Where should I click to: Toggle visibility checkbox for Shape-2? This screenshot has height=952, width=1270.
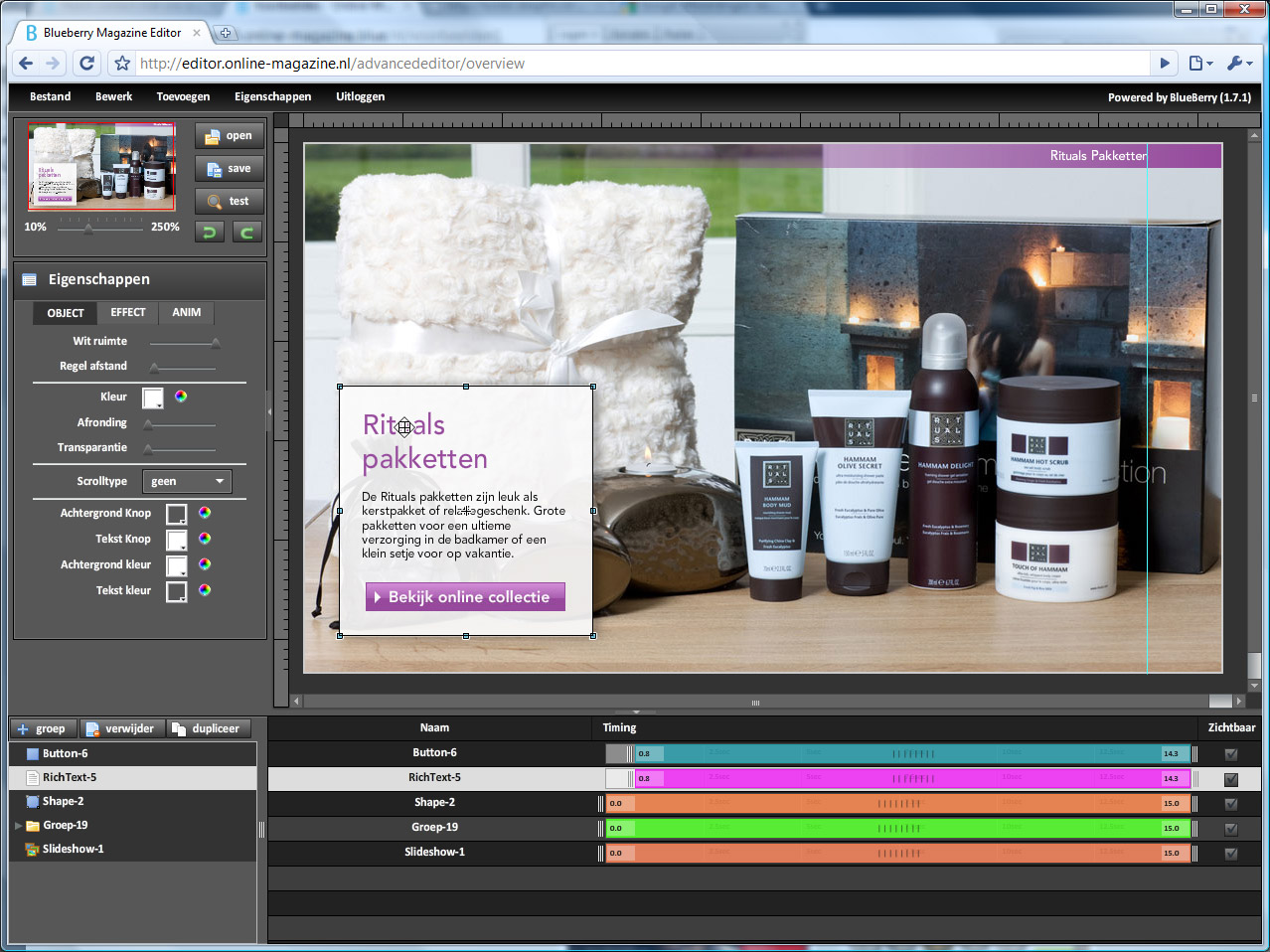coord(1231,804)
